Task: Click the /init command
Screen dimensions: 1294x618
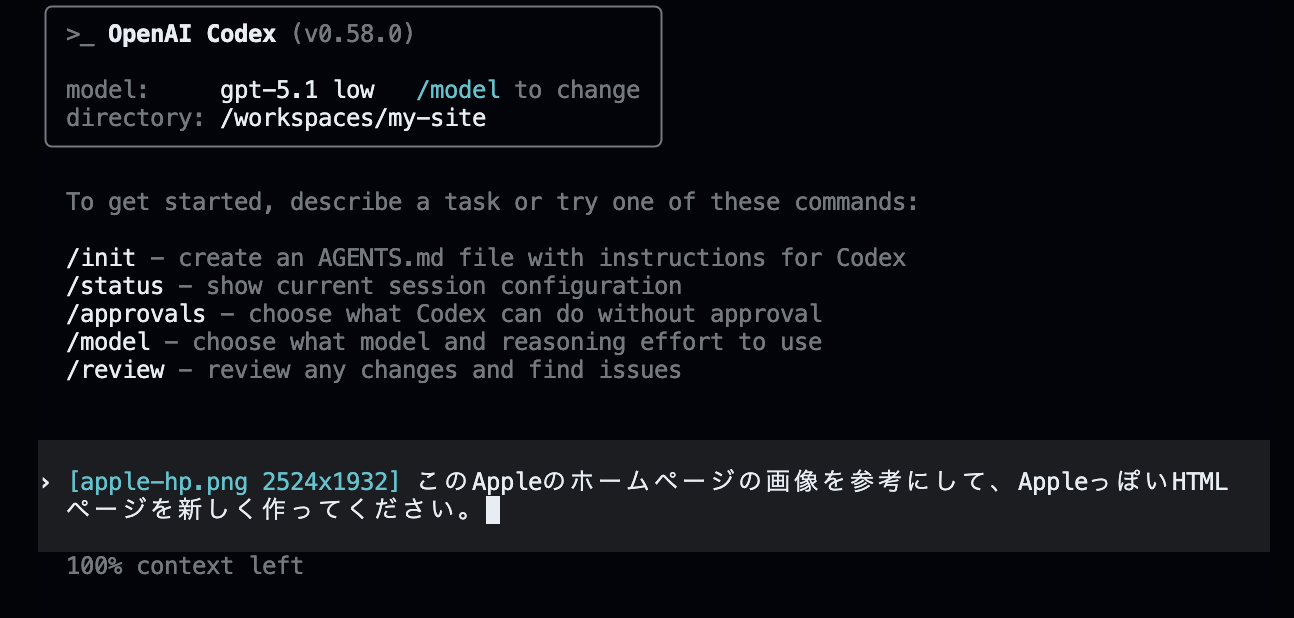Action: (101, 258)
